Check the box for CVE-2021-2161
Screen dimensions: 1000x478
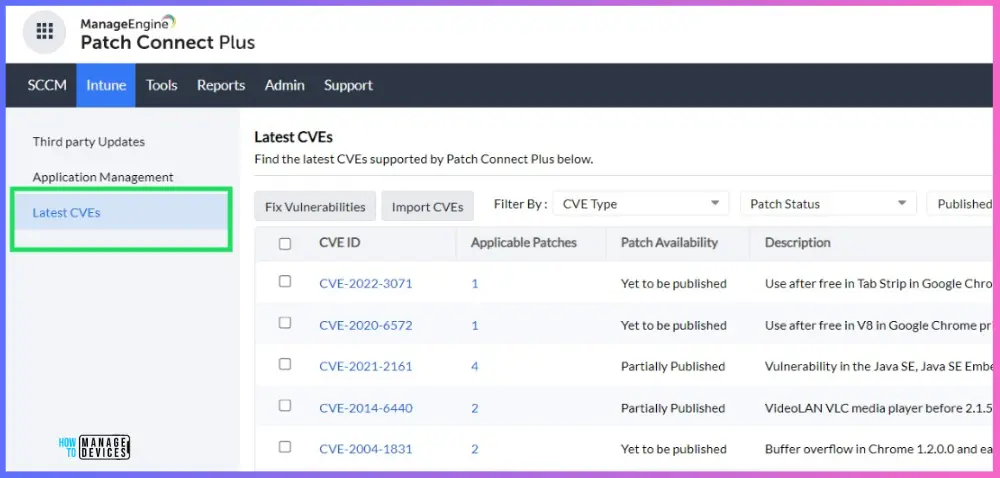[x=285, y=364]
